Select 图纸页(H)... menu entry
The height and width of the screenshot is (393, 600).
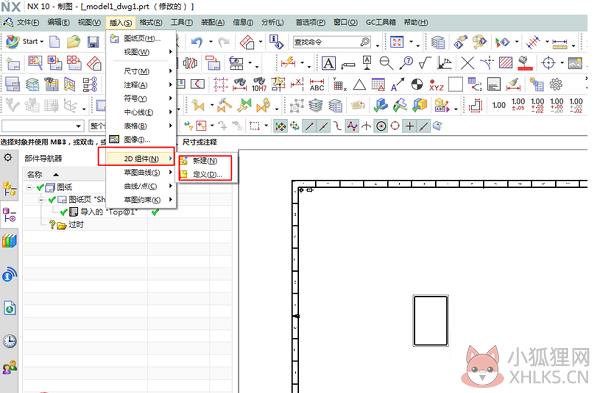click(140, 38)
